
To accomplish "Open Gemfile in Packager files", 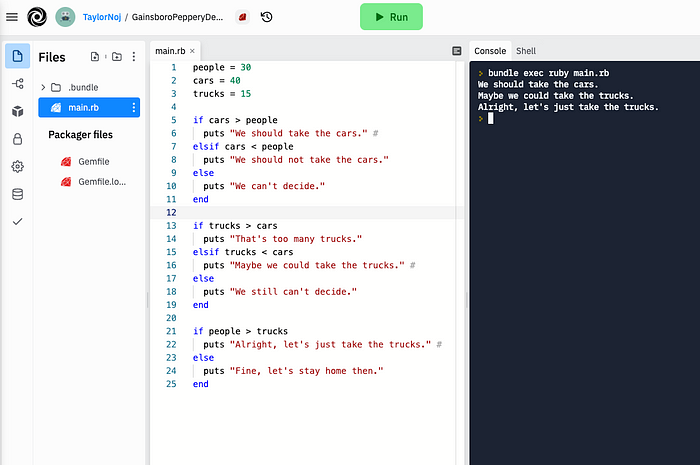I will tap(94, 162).
